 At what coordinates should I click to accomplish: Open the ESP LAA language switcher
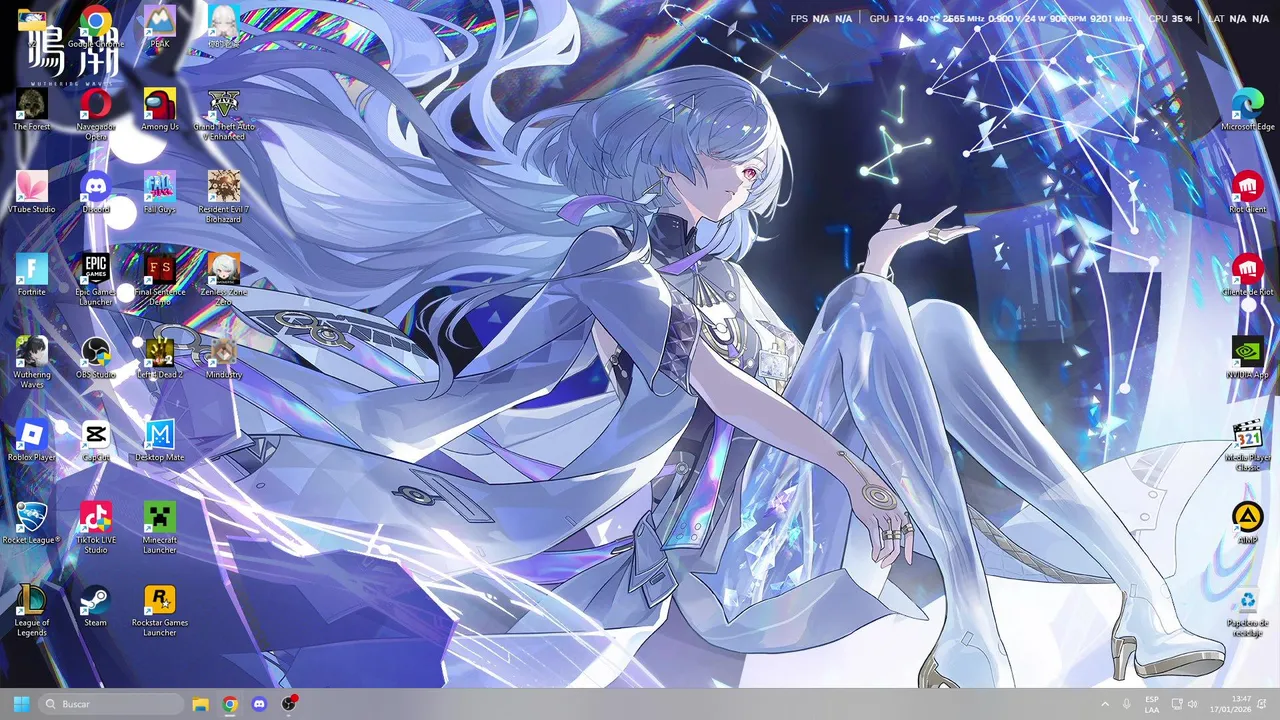1152,704
